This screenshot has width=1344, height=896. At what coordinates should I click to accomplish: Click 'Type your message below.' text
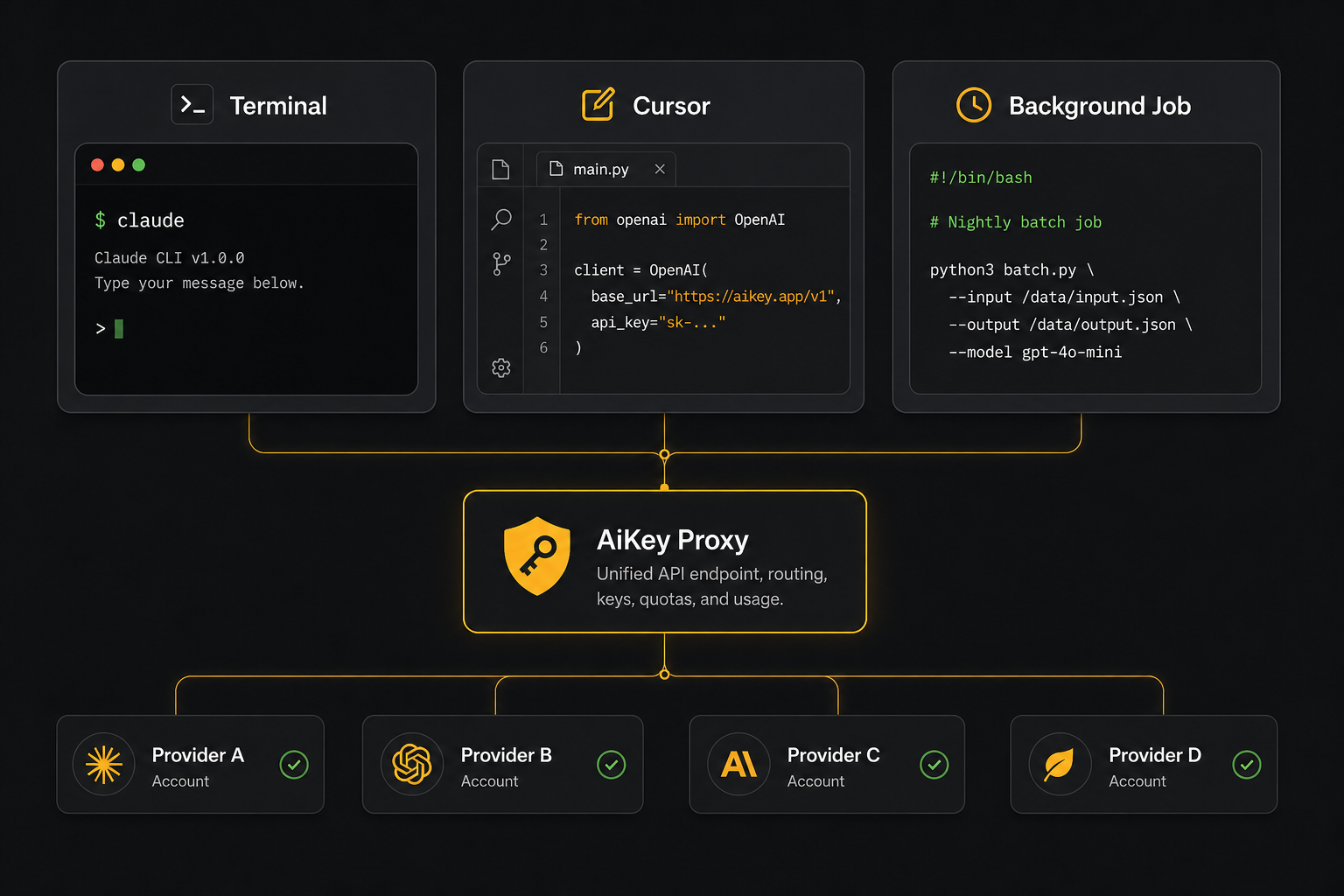coord(199,283)
